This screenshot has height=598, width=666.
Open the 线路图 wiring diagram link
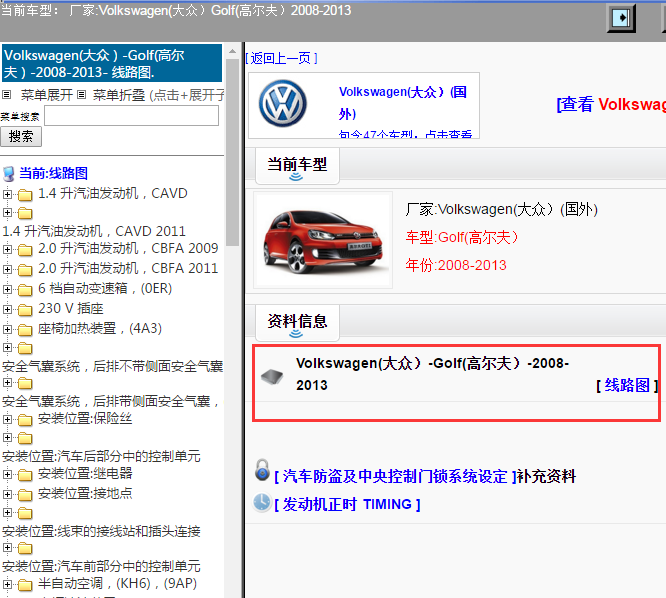[627, 385]
